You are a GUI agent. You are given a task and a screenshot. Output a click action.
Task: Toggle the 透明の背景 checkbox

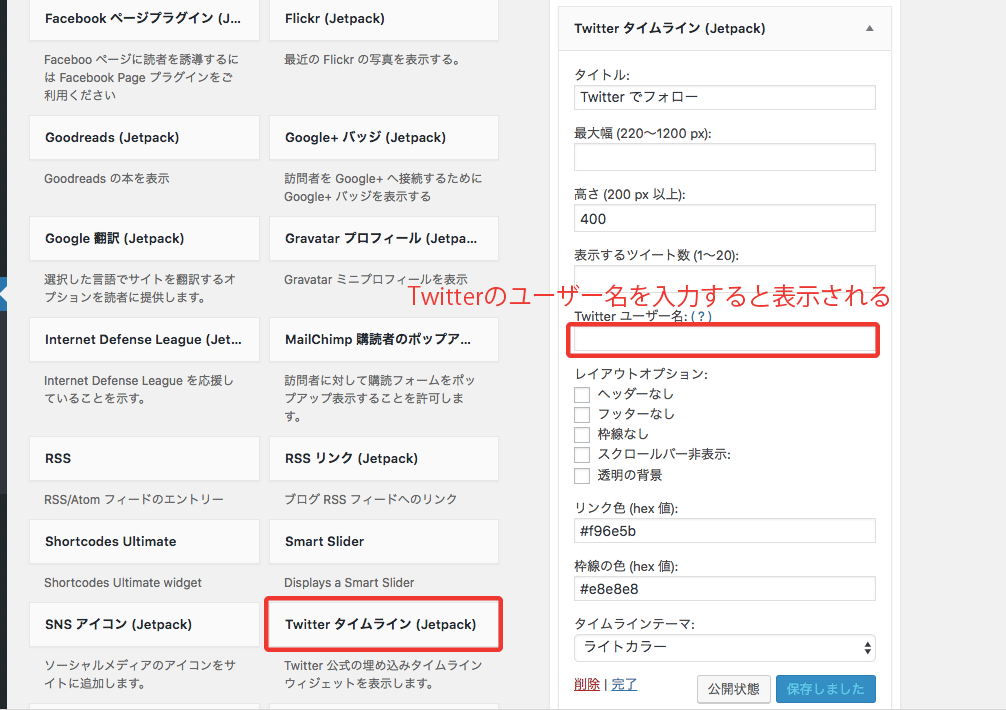point(582,475)
